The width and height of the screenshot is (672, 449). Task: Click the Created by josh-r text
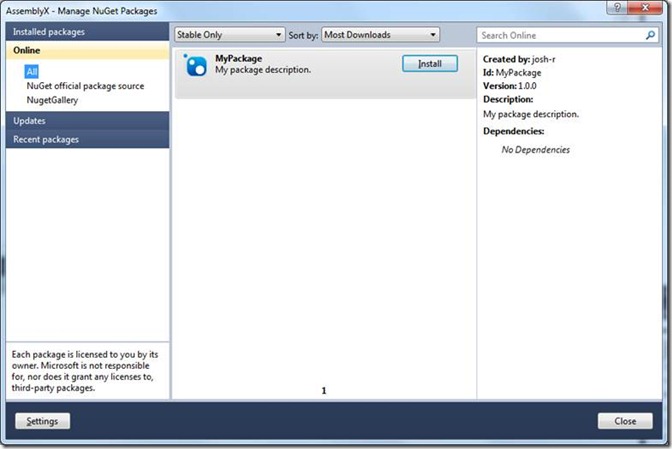(519, 59)
